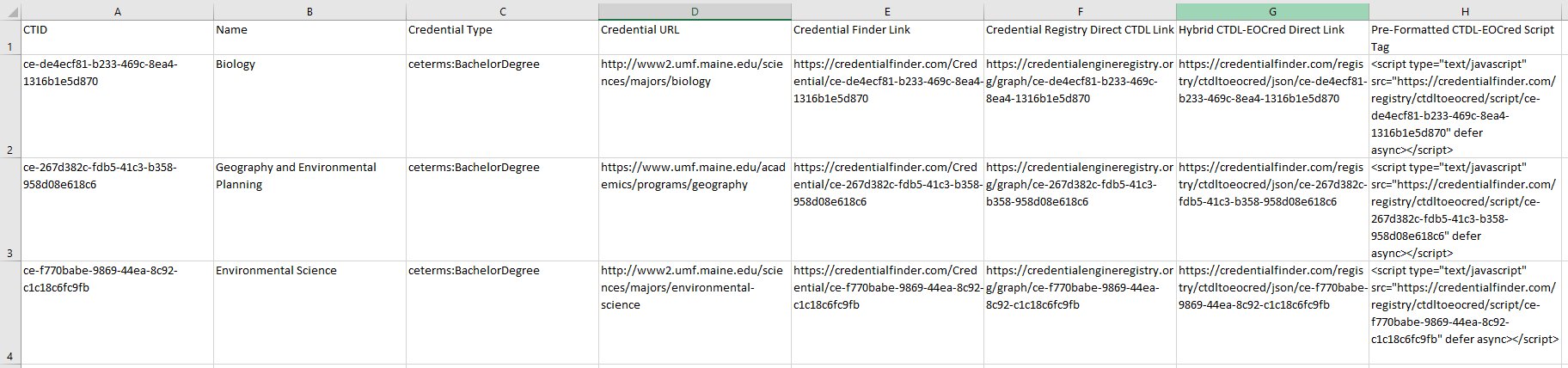Select CTID cell ce-267d382c-fdb5-41c3-b358-958d08e618c6
Image resolution: width=1568 pixels, height=368 pixels.
118,210
